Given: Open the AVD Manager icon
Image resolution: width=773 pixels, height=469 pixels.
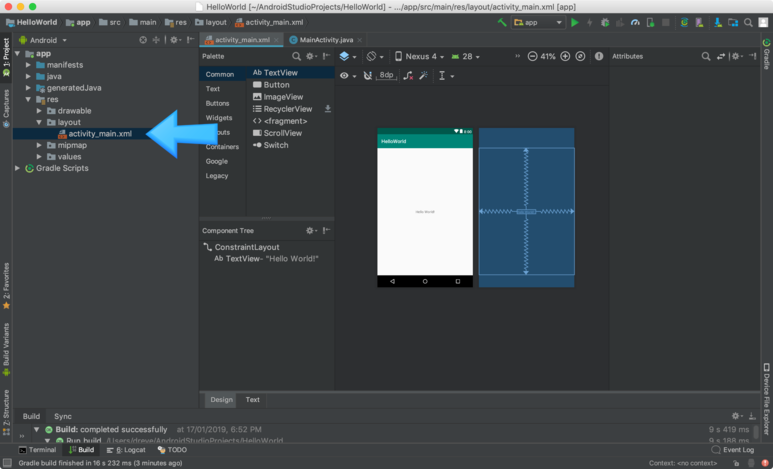Looking at the screenshot, I should point(699,22).
